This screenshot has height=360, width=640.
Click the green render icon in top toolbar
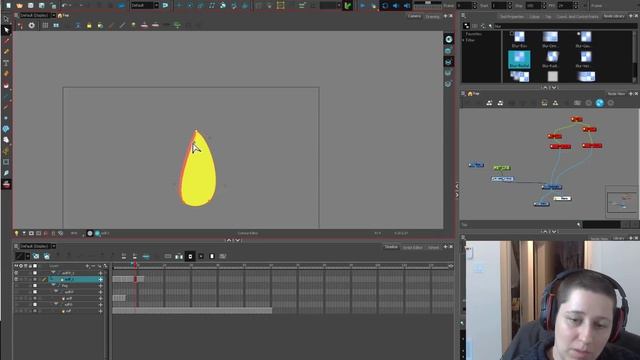pyautogui.click(x=348, y=6)
